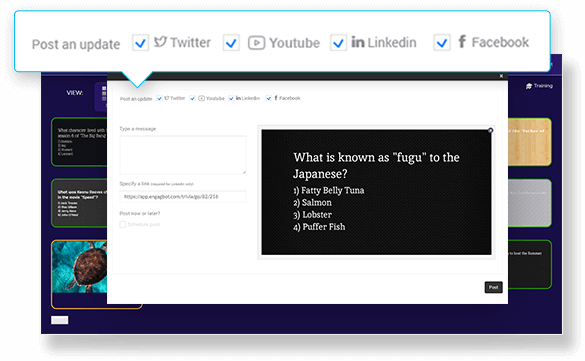Click the Specify a link field
The width and height of the screenshot is (585, 361).
pyautogui.click(x=183, y=197)
